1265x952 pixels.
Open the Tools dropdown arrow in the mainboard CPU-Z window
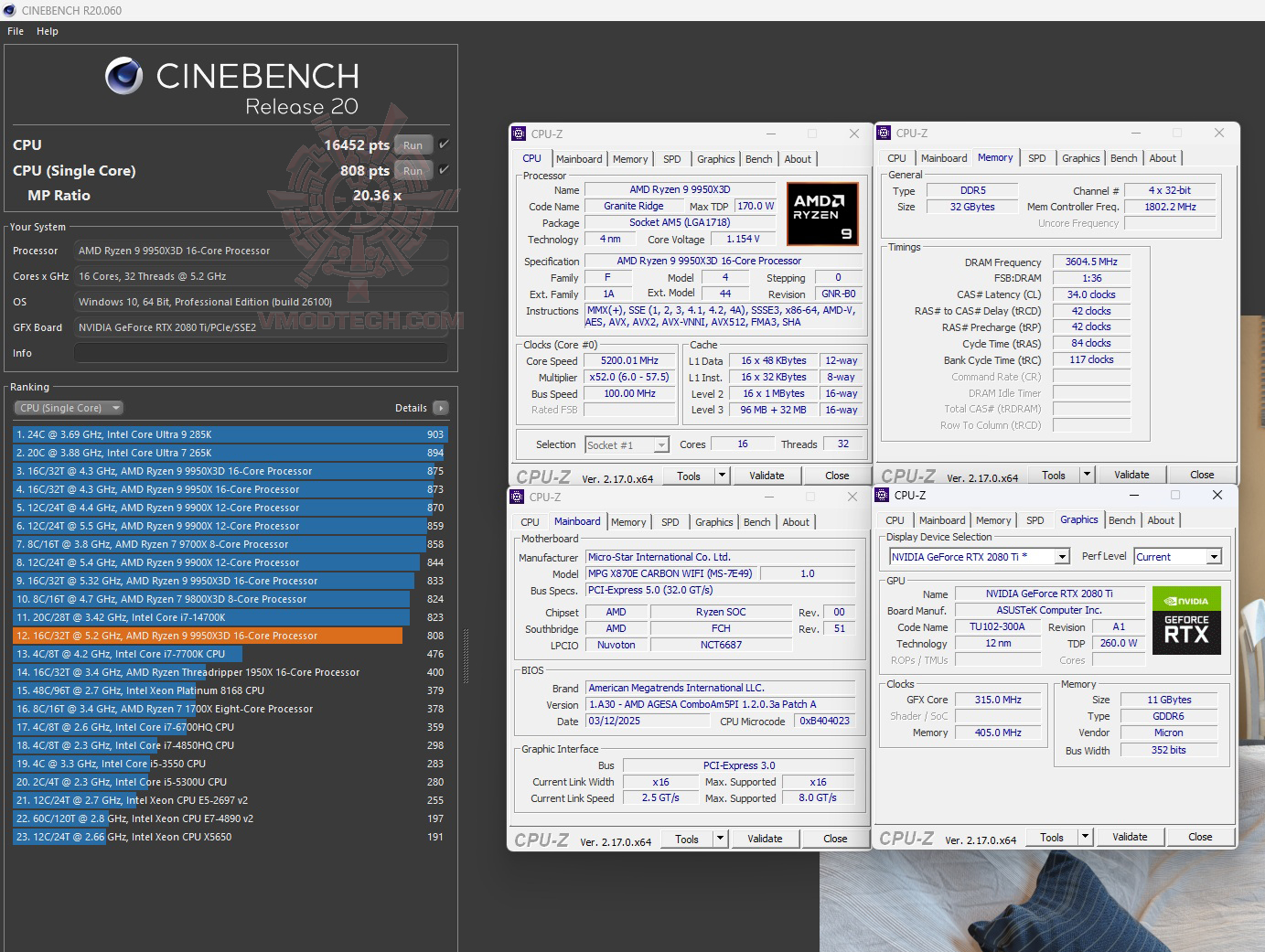pos(720,839)
